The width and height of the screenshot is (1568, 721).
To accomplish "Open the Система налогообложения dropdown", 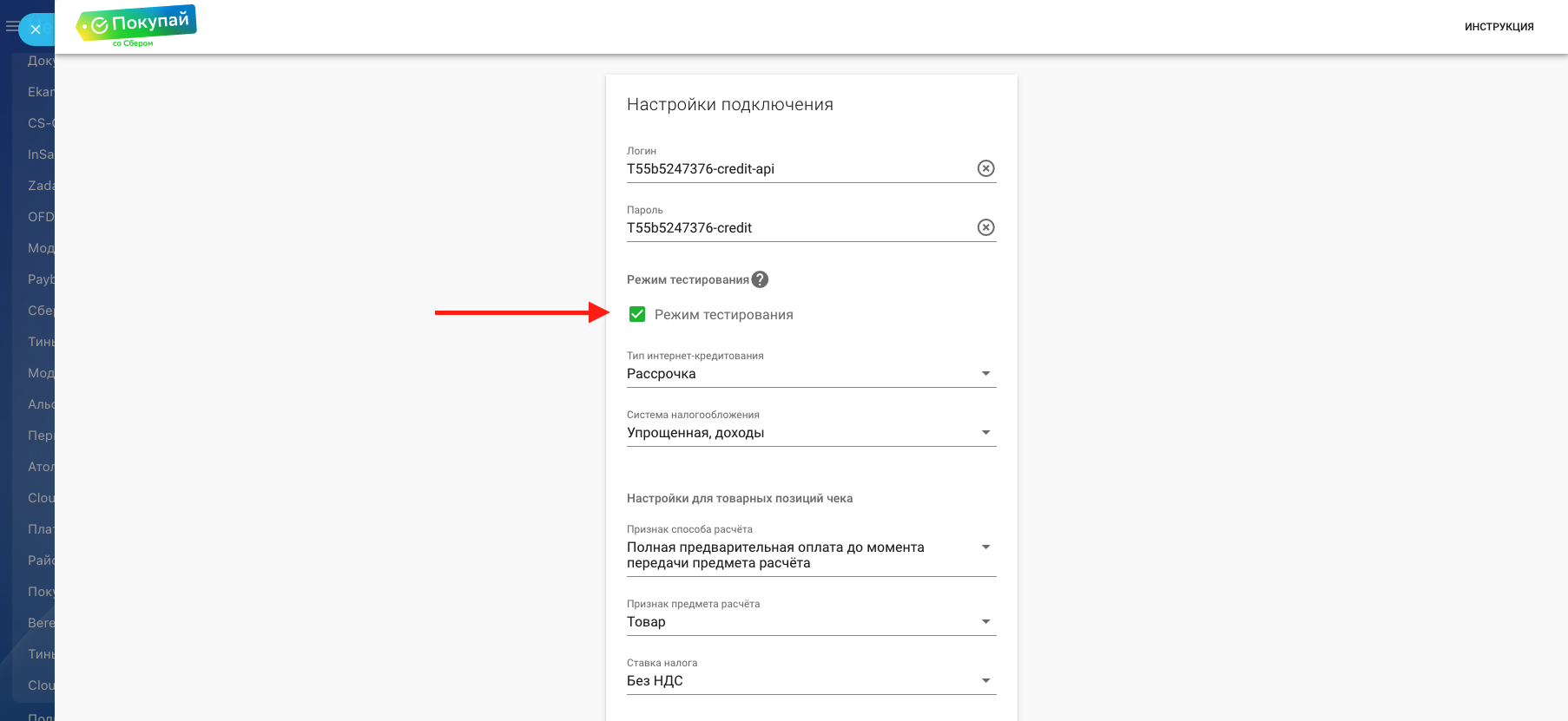I will tap(811, 433).
